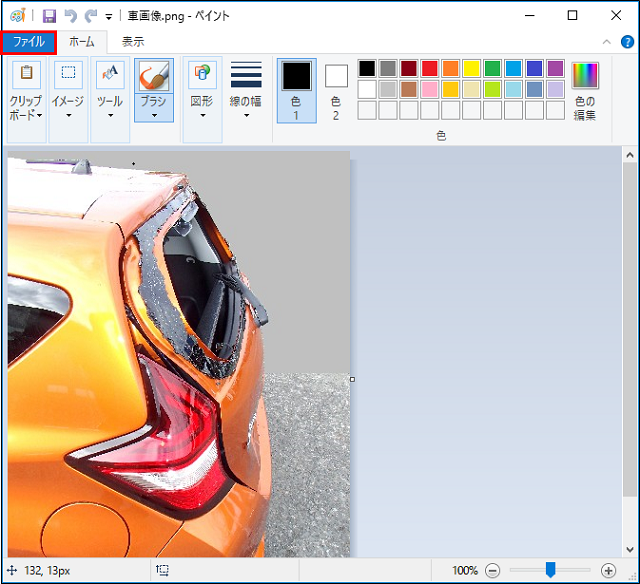The image size is (640, 584).
Task: Pick the turquoise blue color swatch
Action: pos(513,69)
